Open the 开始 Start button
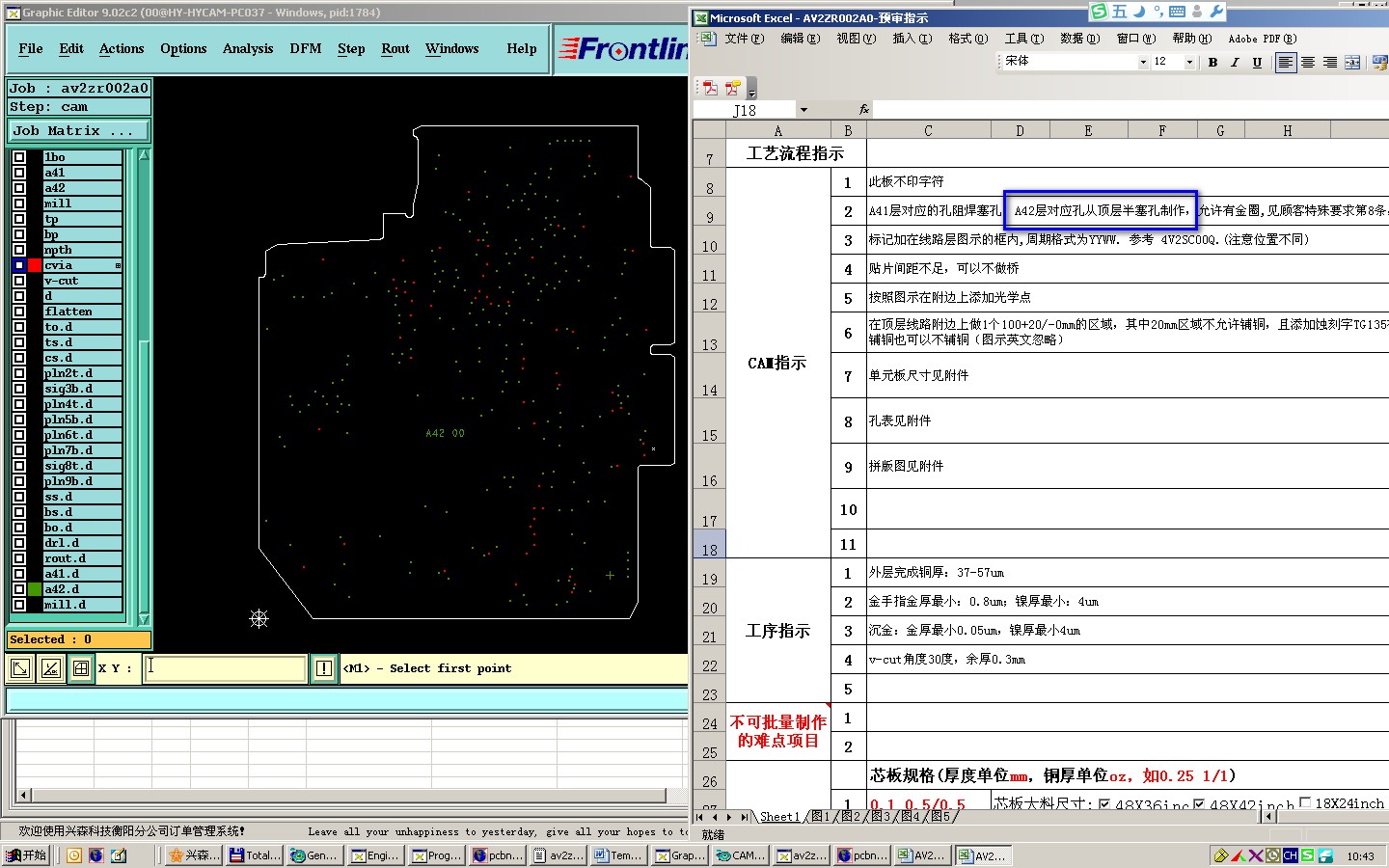The image size is (1389, 868). click(x=27, y=855)
